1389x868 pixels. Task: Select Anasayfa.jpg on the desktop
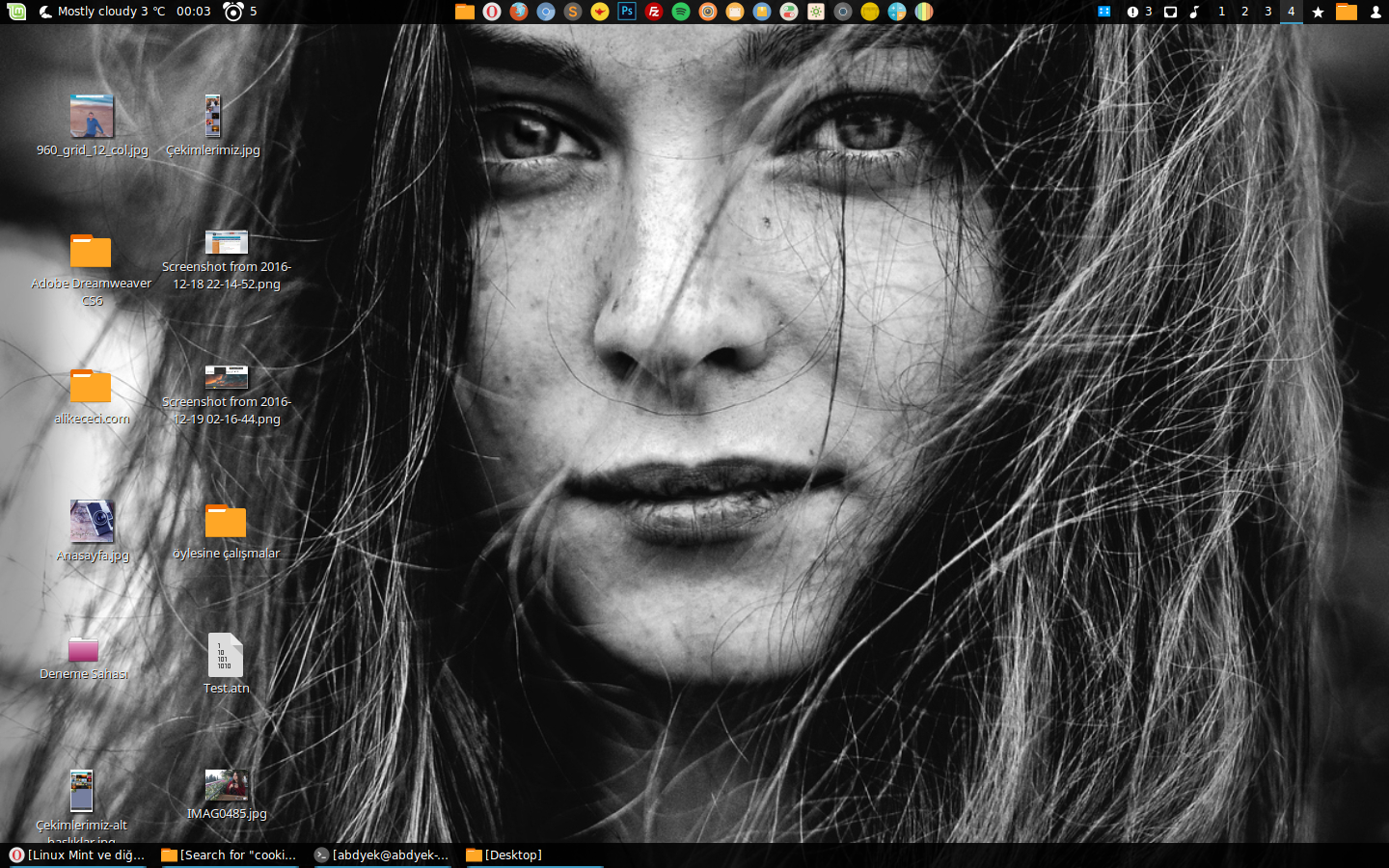click(x=92, y=530)
